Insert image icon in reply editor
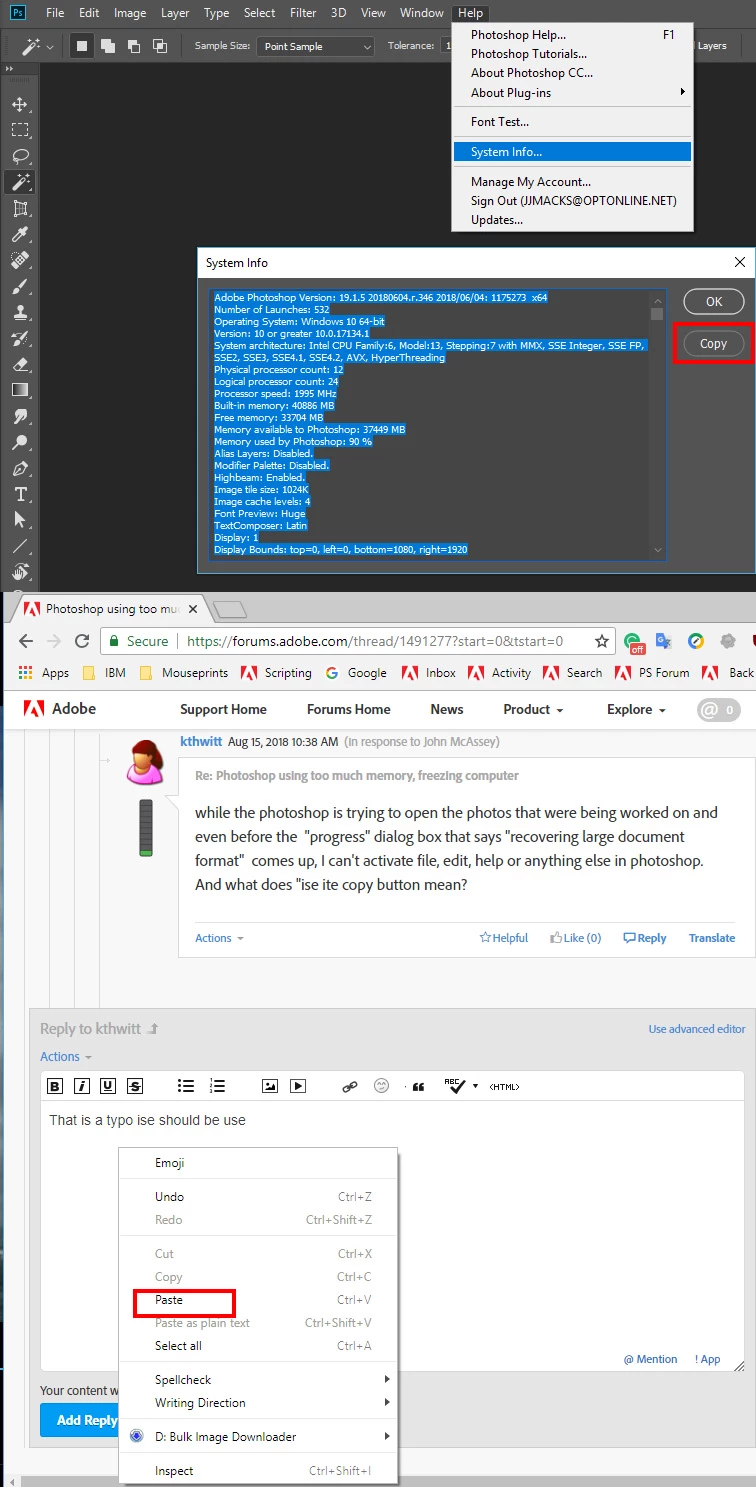The width and height of the screenshot is (756, 1487). point(269,1086)
